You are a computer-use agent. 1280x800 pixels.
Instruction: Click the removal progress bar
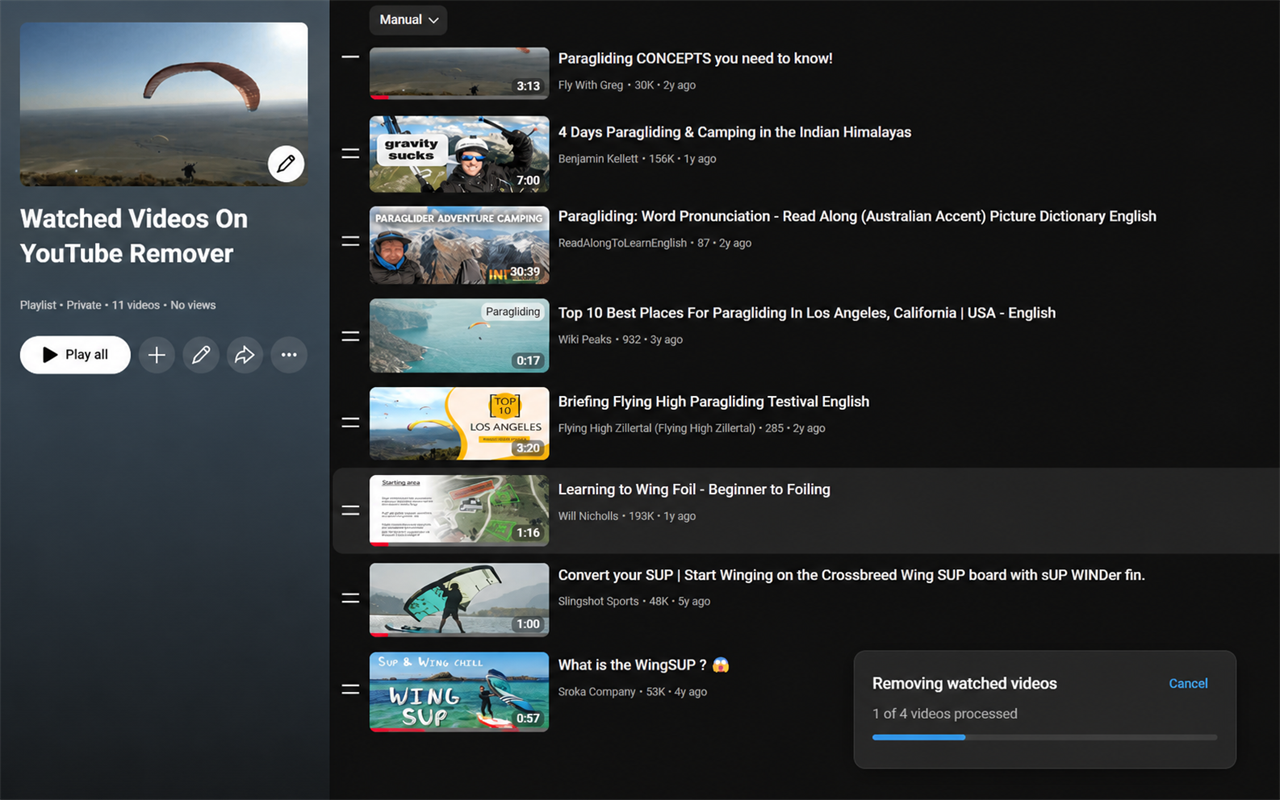click(1044, 737)
